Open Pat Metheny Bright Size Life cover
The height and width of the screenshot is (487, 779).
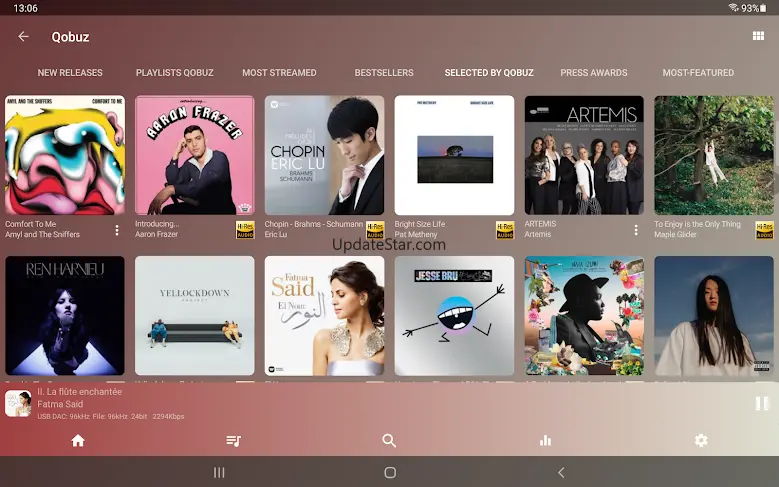454,155
